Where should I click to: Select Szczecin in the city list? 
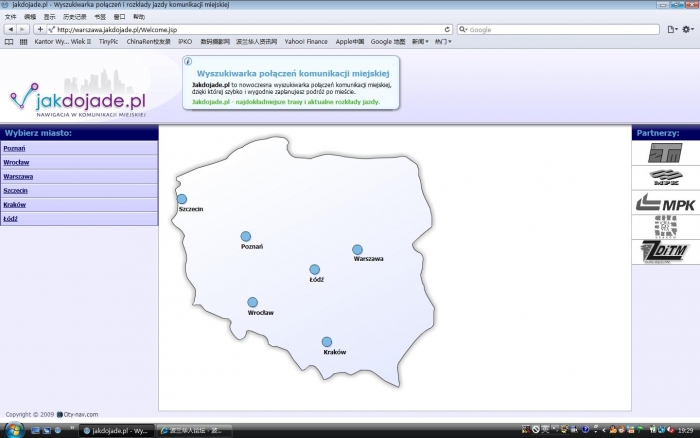point(15,191)
